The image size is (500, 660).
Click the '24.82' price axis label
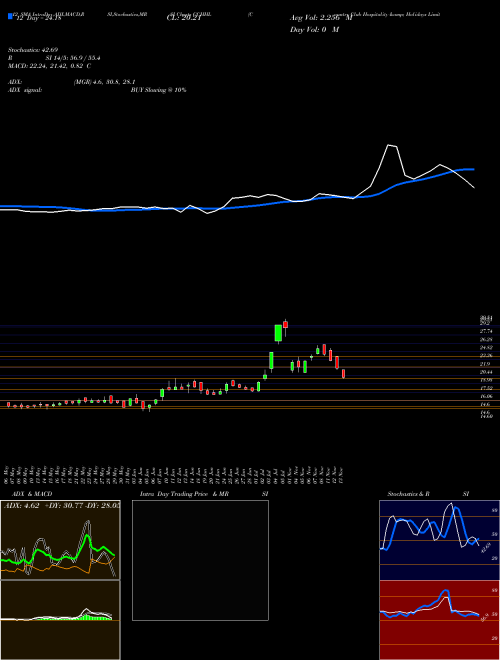click(x=486, y=348)
